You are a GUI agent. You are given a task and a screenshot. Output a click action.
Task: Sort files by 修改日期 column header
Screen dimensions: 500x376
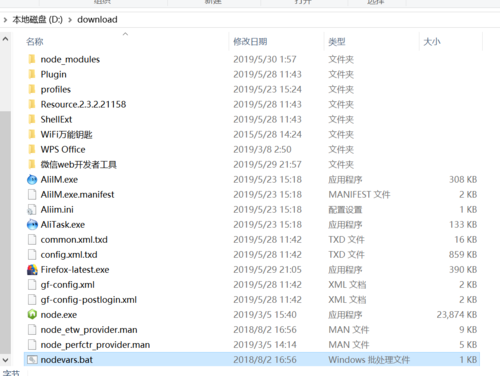pyautogui.click(x=250, y=42)
